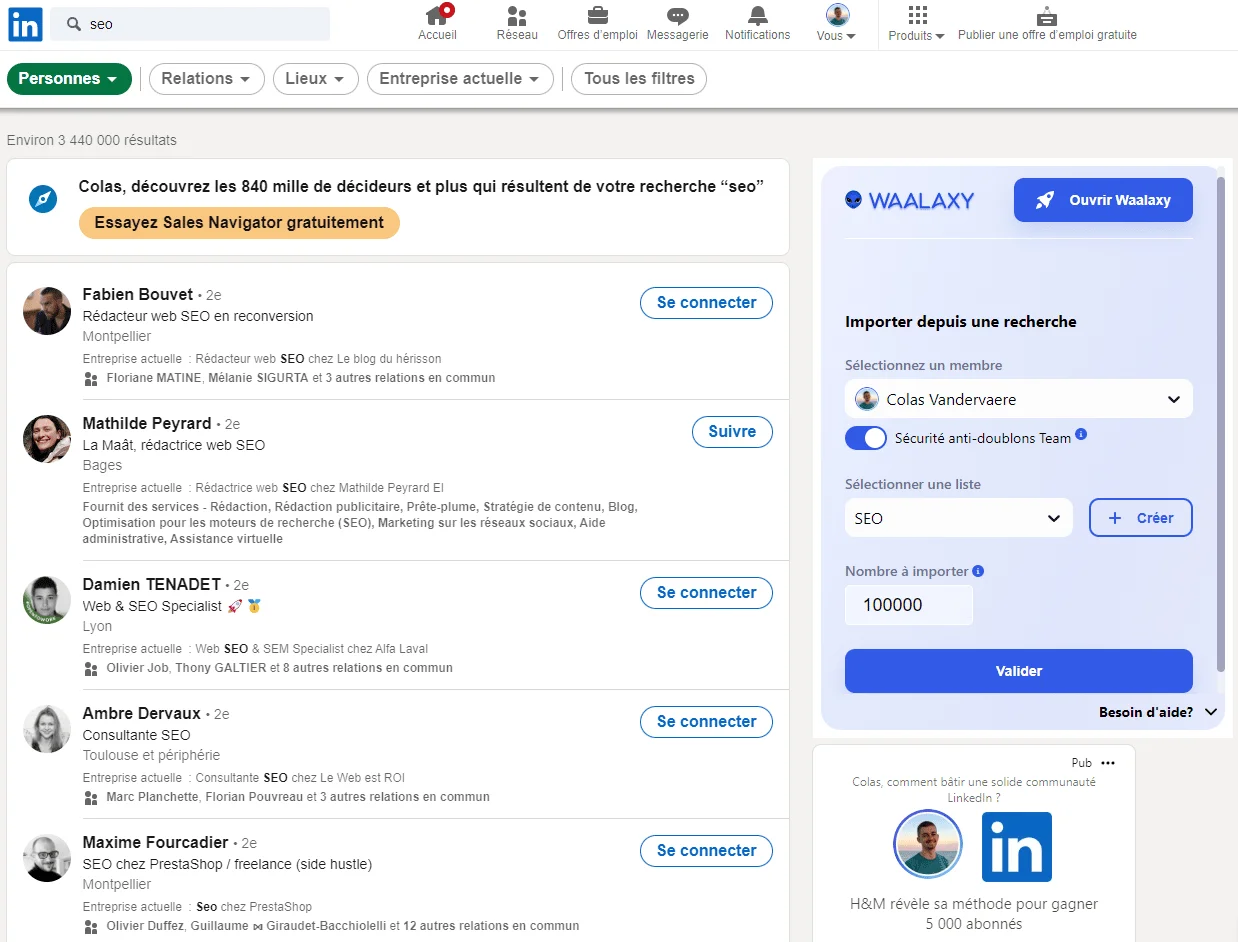Connect with Damien TENADET
1238x942 pixels.
pyautogui.click(x=706, y=593)
